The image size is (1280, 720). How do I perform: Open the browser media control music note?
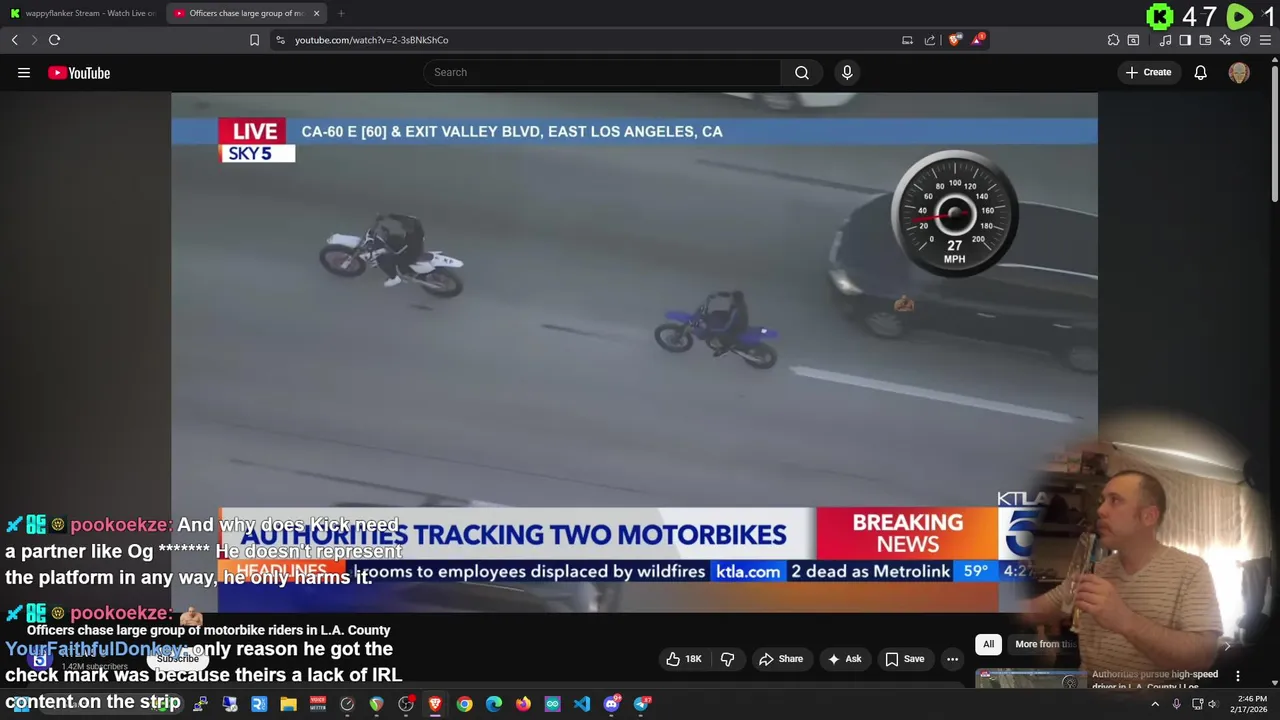(x=1165, y=40)
